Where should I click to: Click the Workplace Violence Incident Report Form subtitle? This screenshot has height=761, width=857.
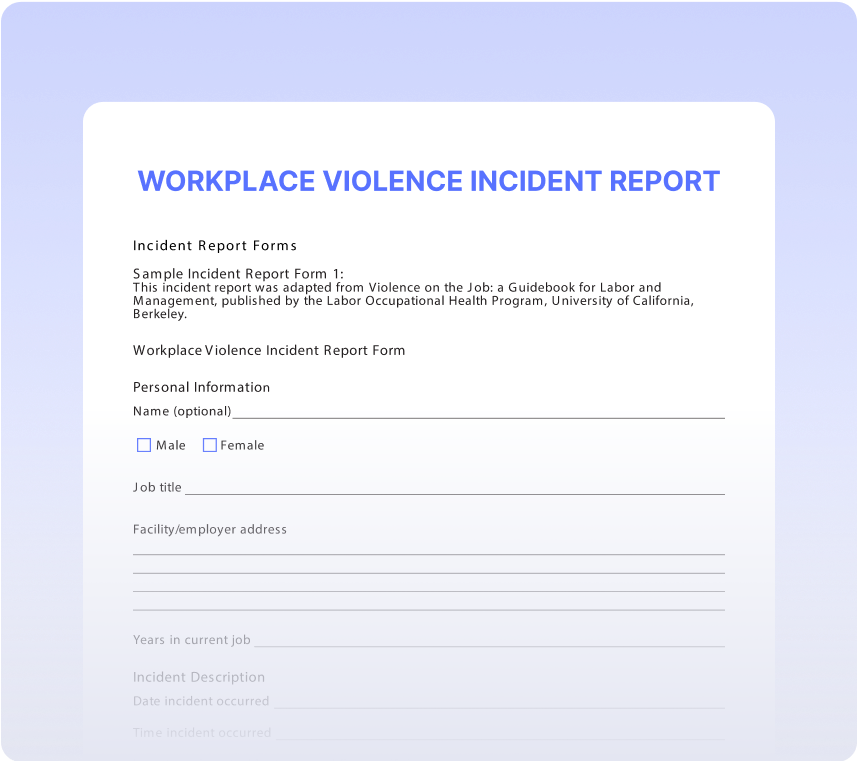click(x=269, y=350)
